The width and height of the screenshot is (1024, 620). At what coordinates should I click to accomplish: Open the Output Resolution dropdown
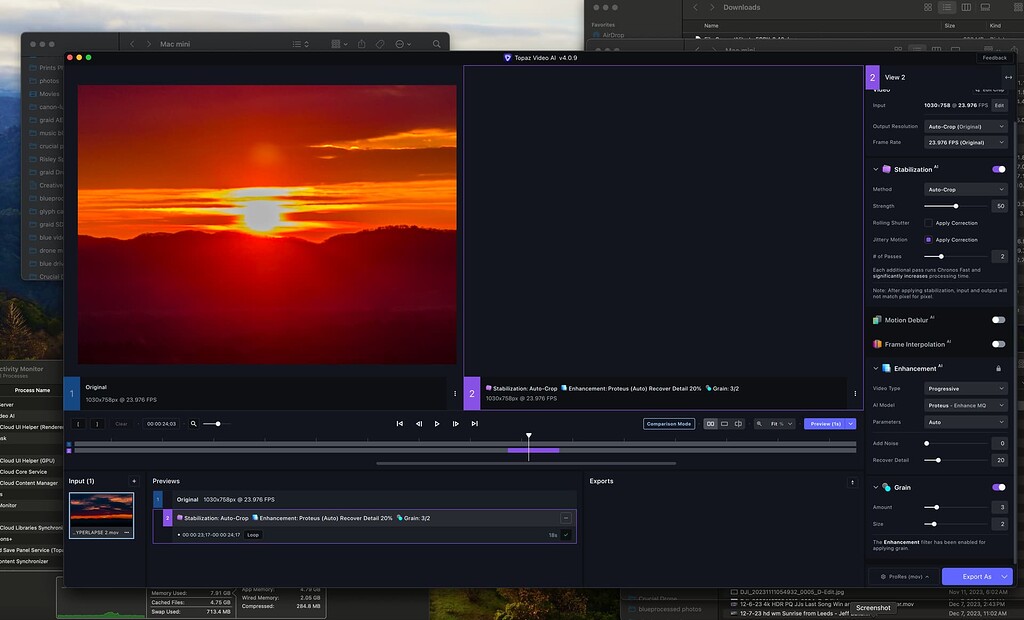[964, 126]
